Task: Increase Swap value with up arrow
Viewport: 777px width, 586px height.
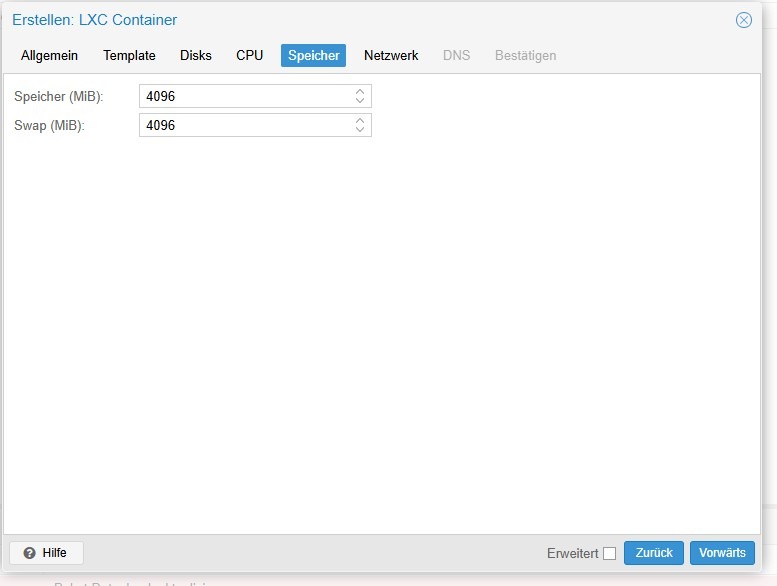Action: (360, 121)
